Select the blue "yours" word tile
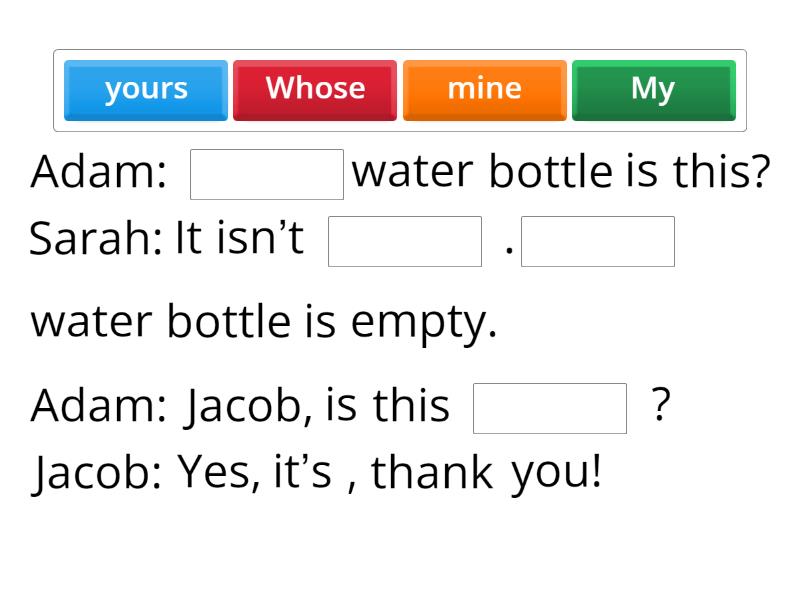The image size is (800, 600). coord(146,90)
